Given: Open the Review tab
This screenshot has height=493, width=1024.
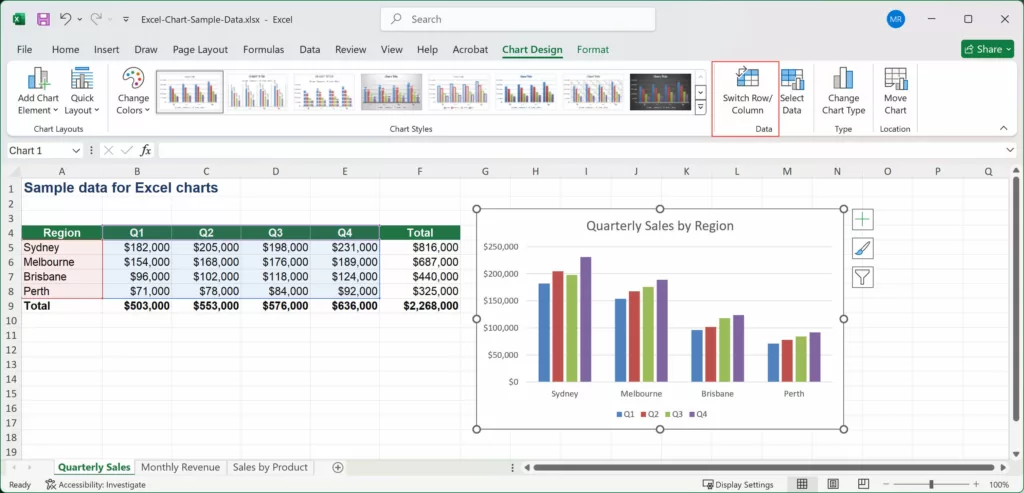Looking at the screenshot, I should (351, 50).
